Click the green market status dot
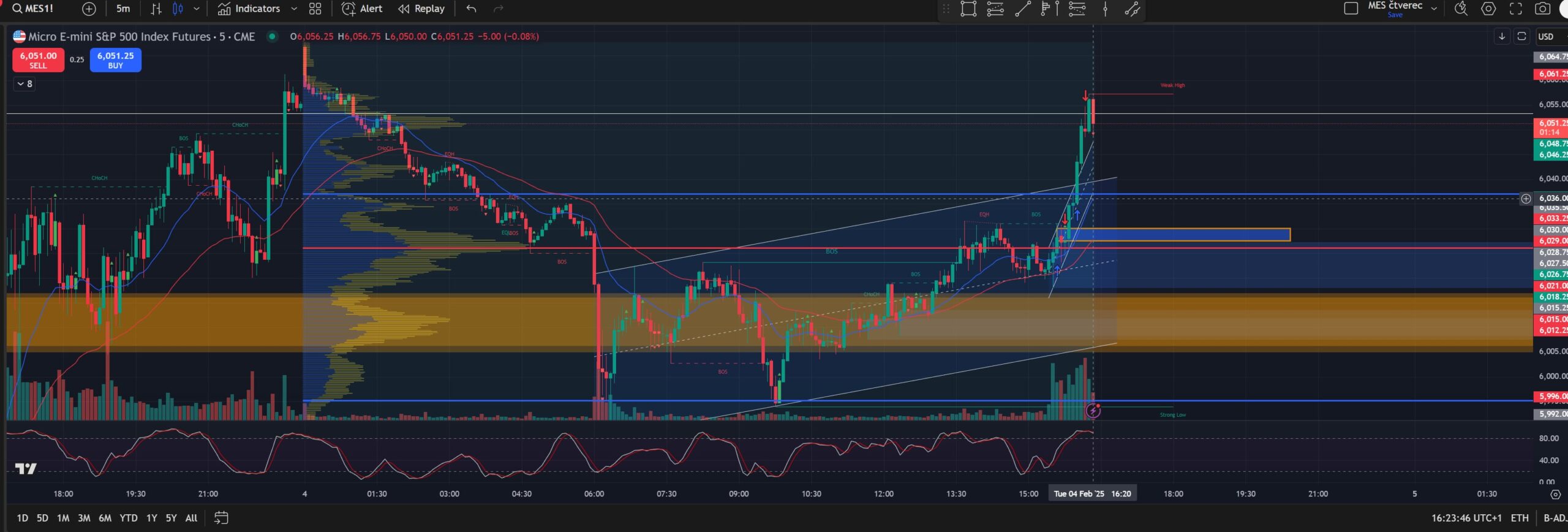 (272, 37)
